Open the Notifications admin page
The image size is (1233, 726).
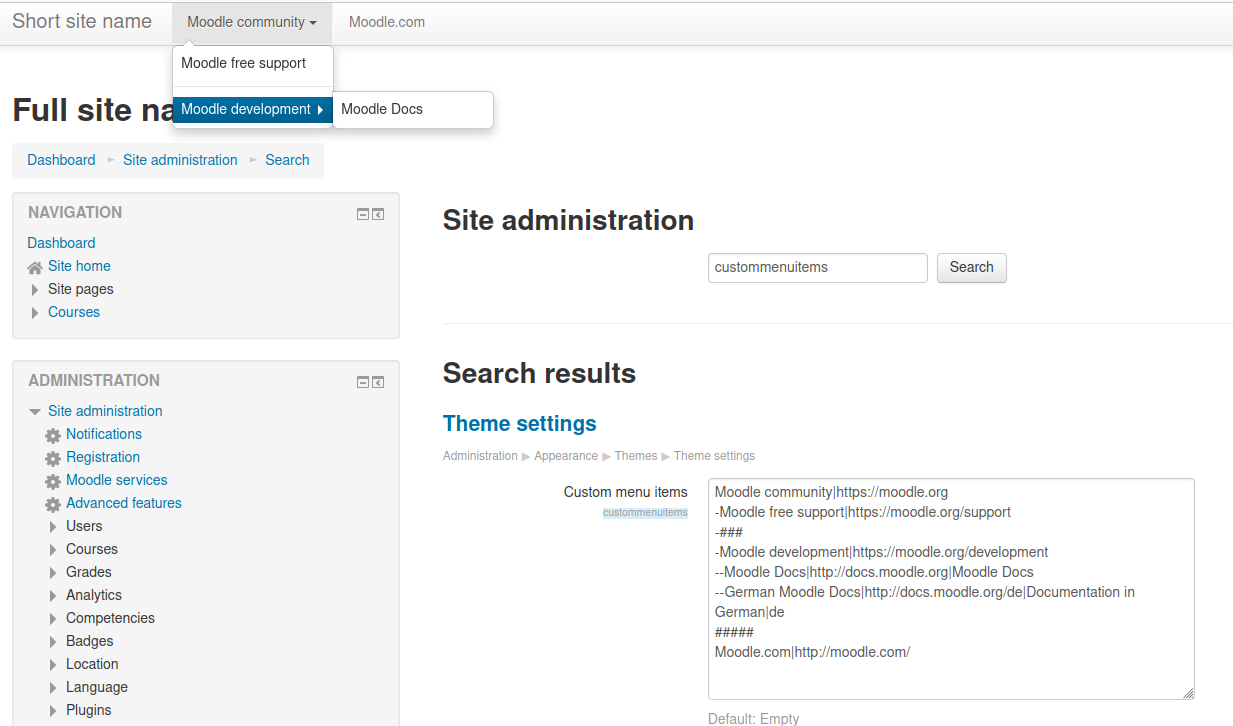pos(104,434)
